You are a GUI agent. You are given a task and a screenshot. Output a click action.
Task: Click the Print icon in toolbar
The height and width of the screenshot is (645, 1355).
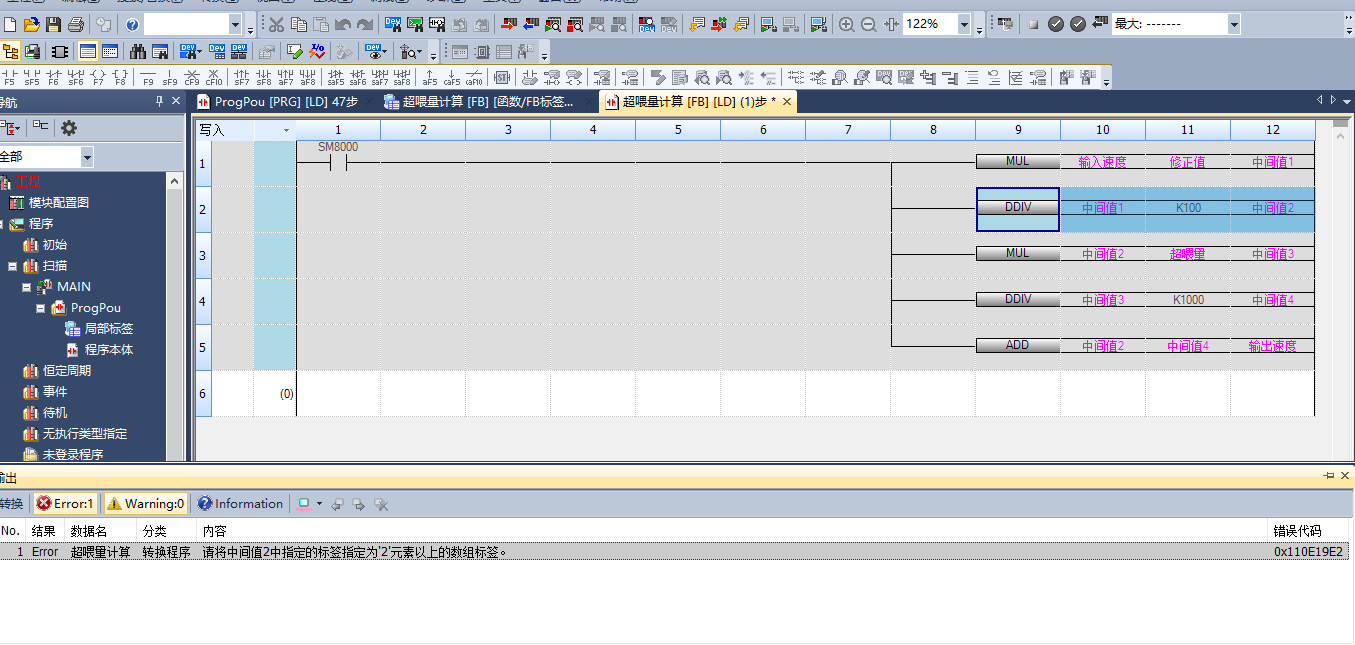click(x=75, y=24)
